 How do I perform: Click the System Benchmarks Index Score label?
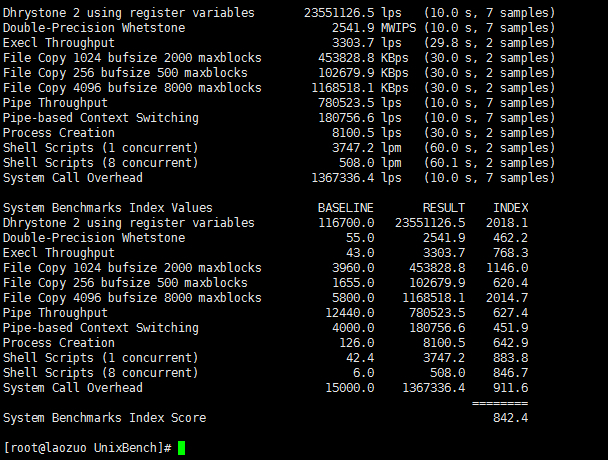pos(104,418)
